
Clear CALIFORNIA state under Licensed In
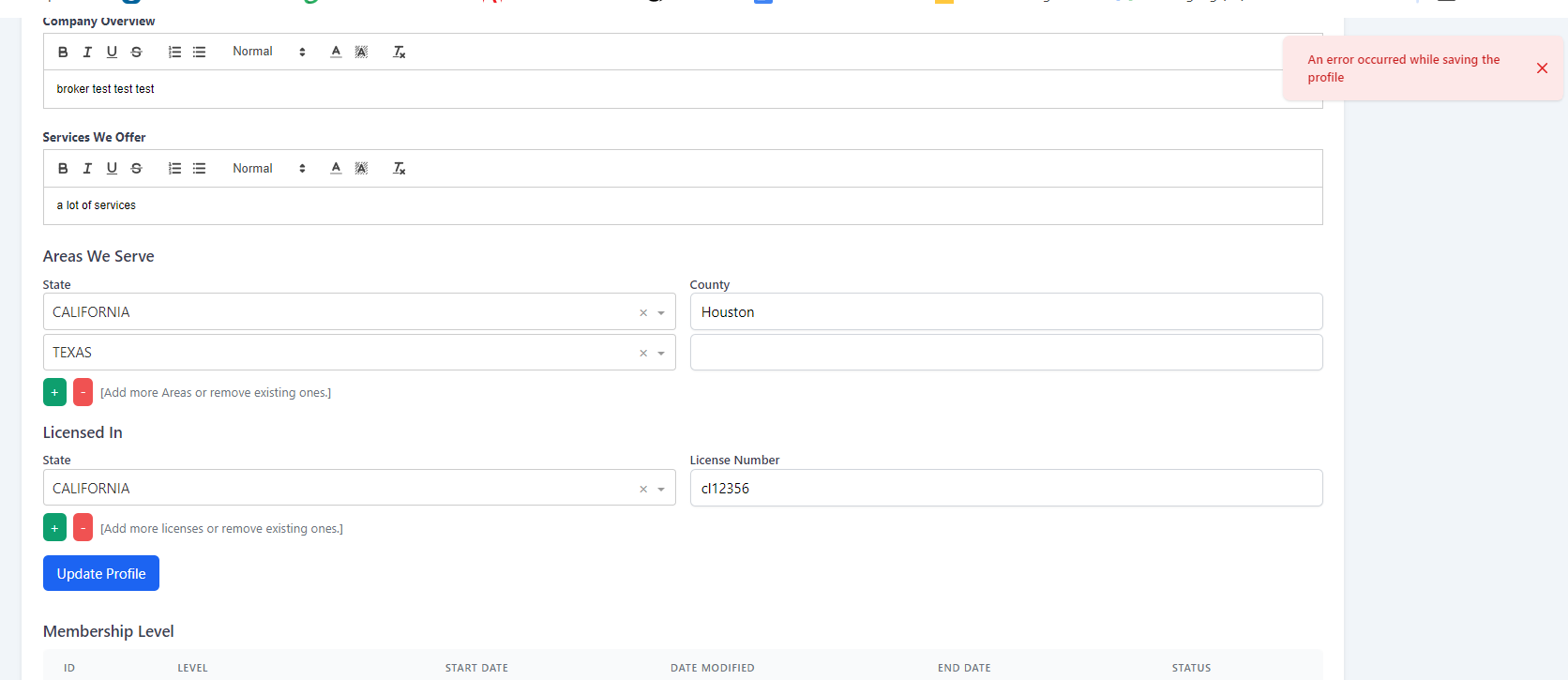(643, 490)
